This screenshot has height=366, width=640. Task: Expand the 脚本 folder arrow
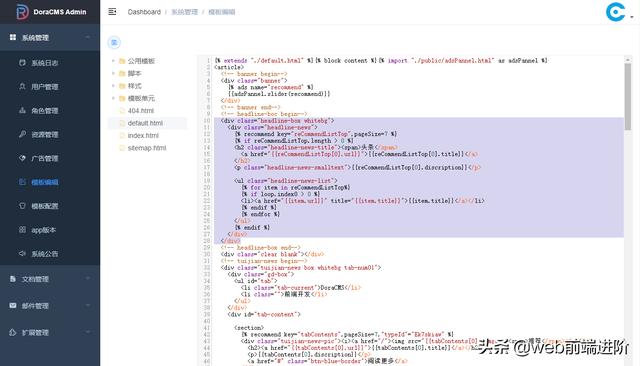pos(113,73)
